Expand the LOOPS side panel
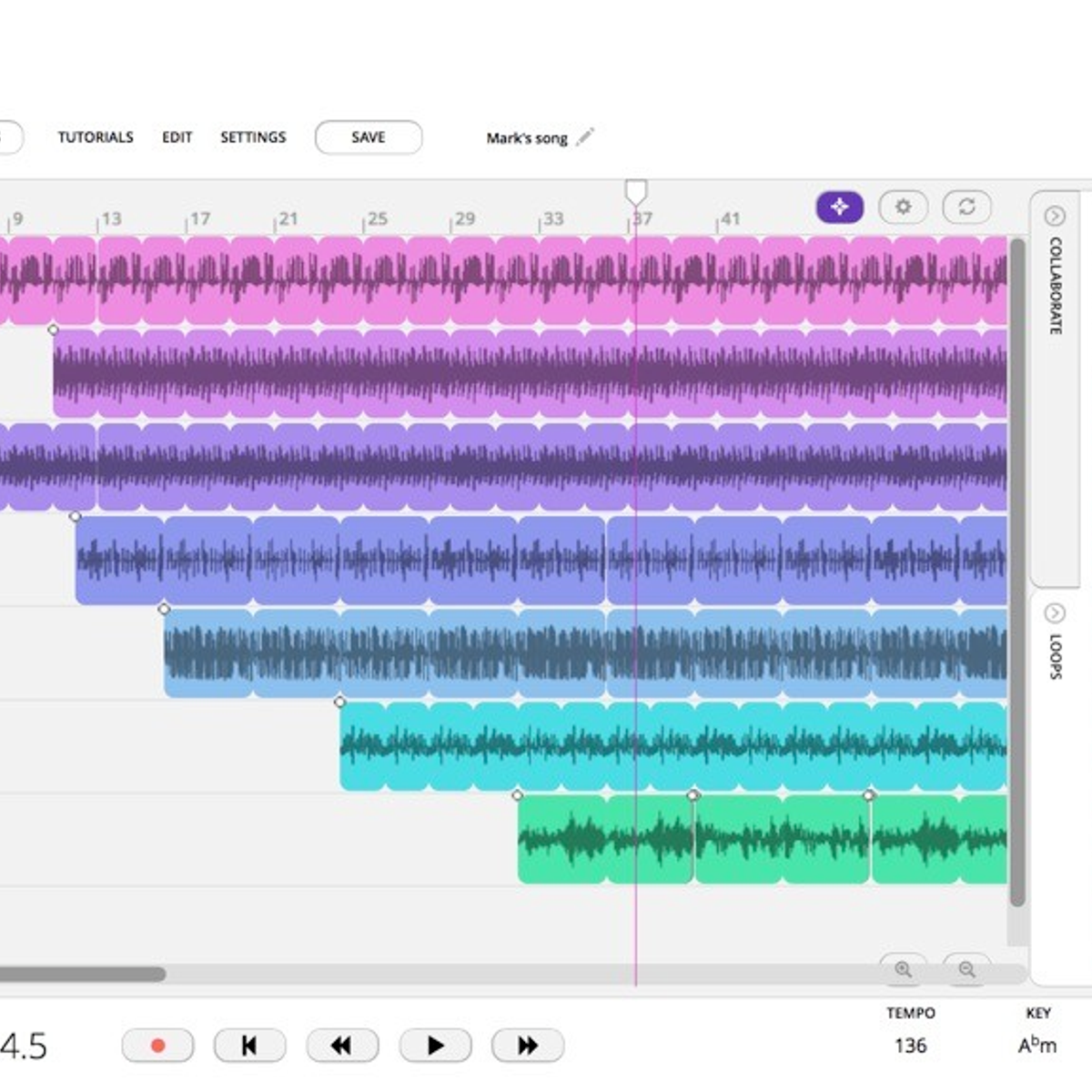The width and height of the screenshot is (1092, 1092). click(1056, 612)
